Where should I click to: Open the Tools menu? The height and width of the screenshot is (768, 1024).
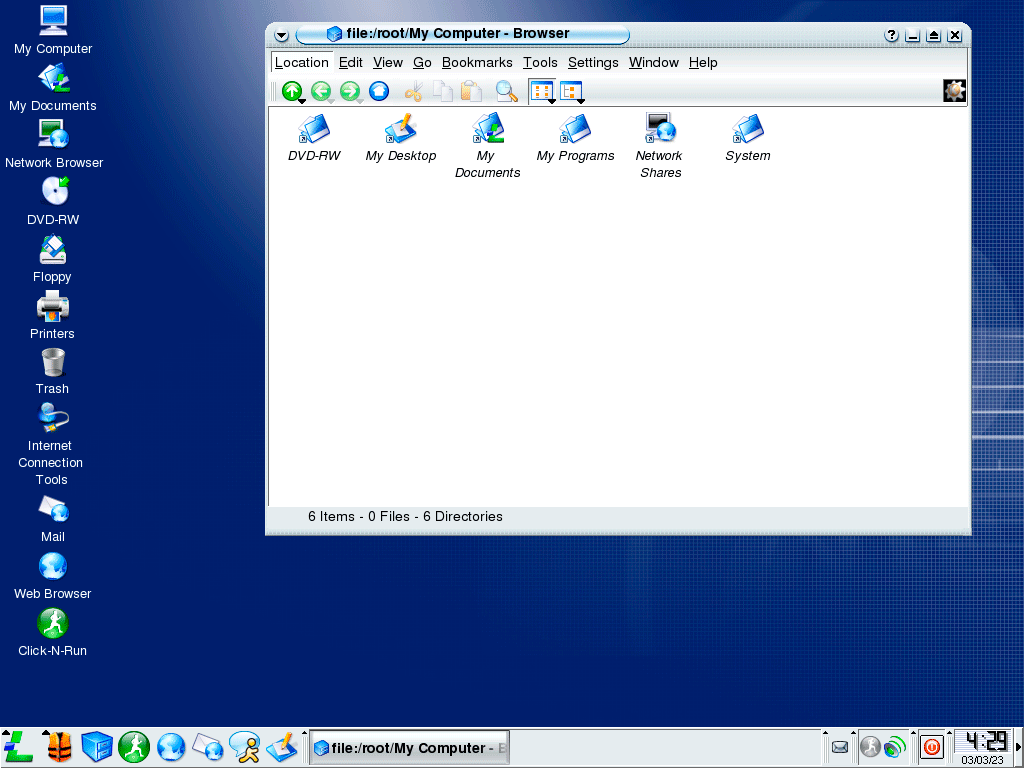coord(540,62)
